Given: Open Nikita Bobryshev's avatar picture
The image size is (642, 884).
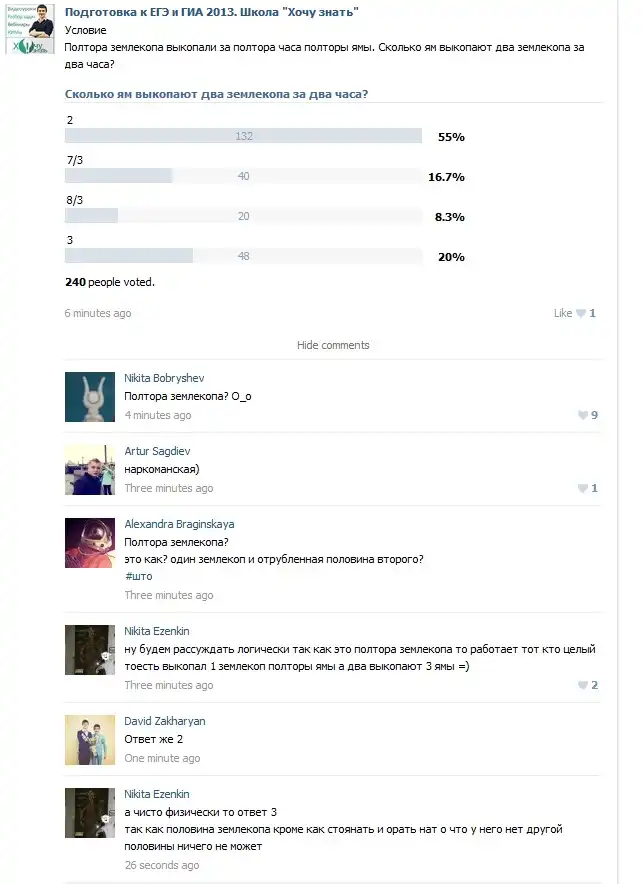Looking at the screenshot, I should point(90,397).
